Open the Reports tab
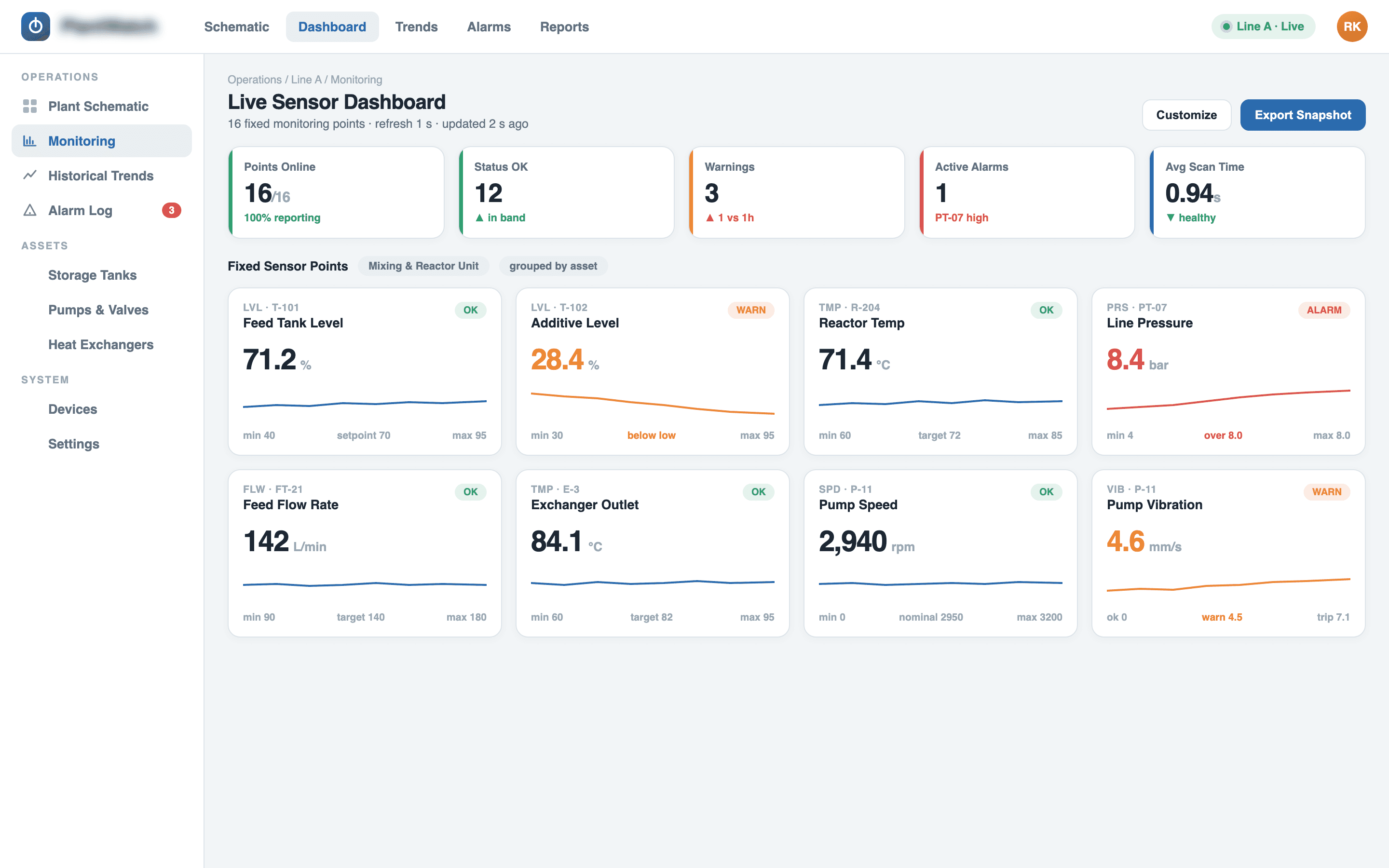Image resolution: width=1389 pixels, height=868 pixels. click(x=564, y=27)
